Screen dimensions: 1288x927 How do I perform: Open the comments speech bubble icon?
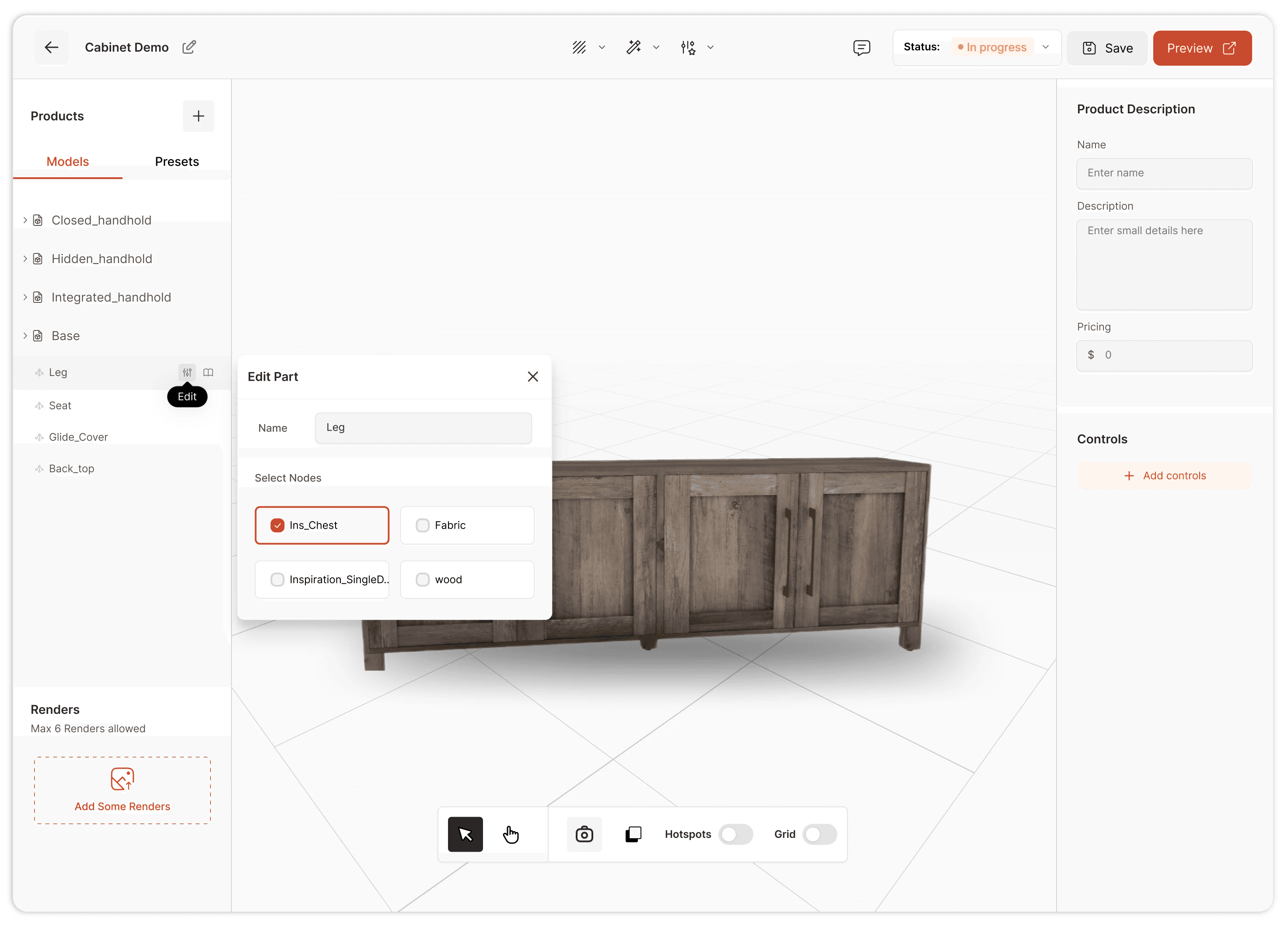coord(861,48)
